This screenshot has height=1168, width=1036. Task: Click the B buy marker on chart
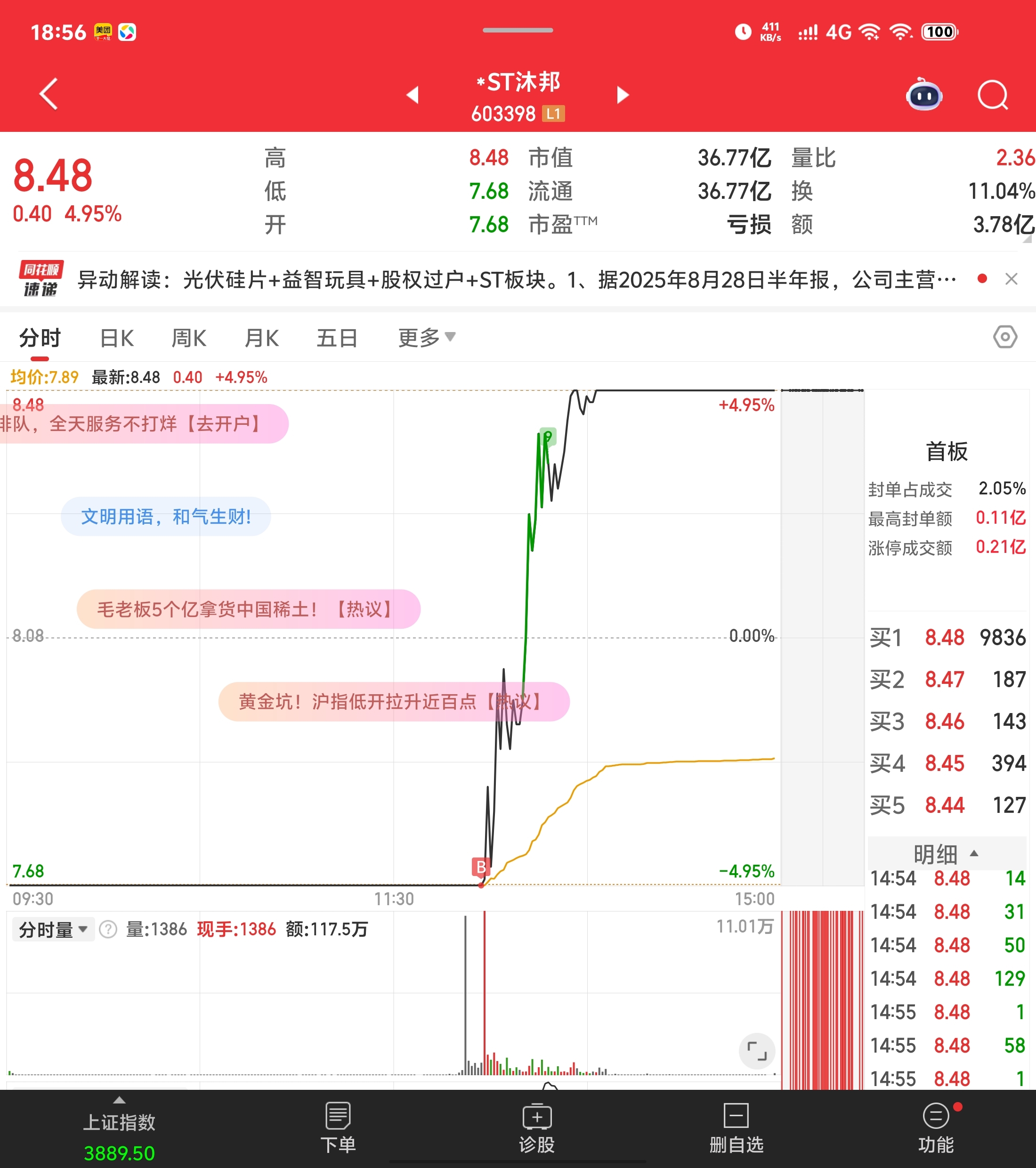(x=481, y=867)
